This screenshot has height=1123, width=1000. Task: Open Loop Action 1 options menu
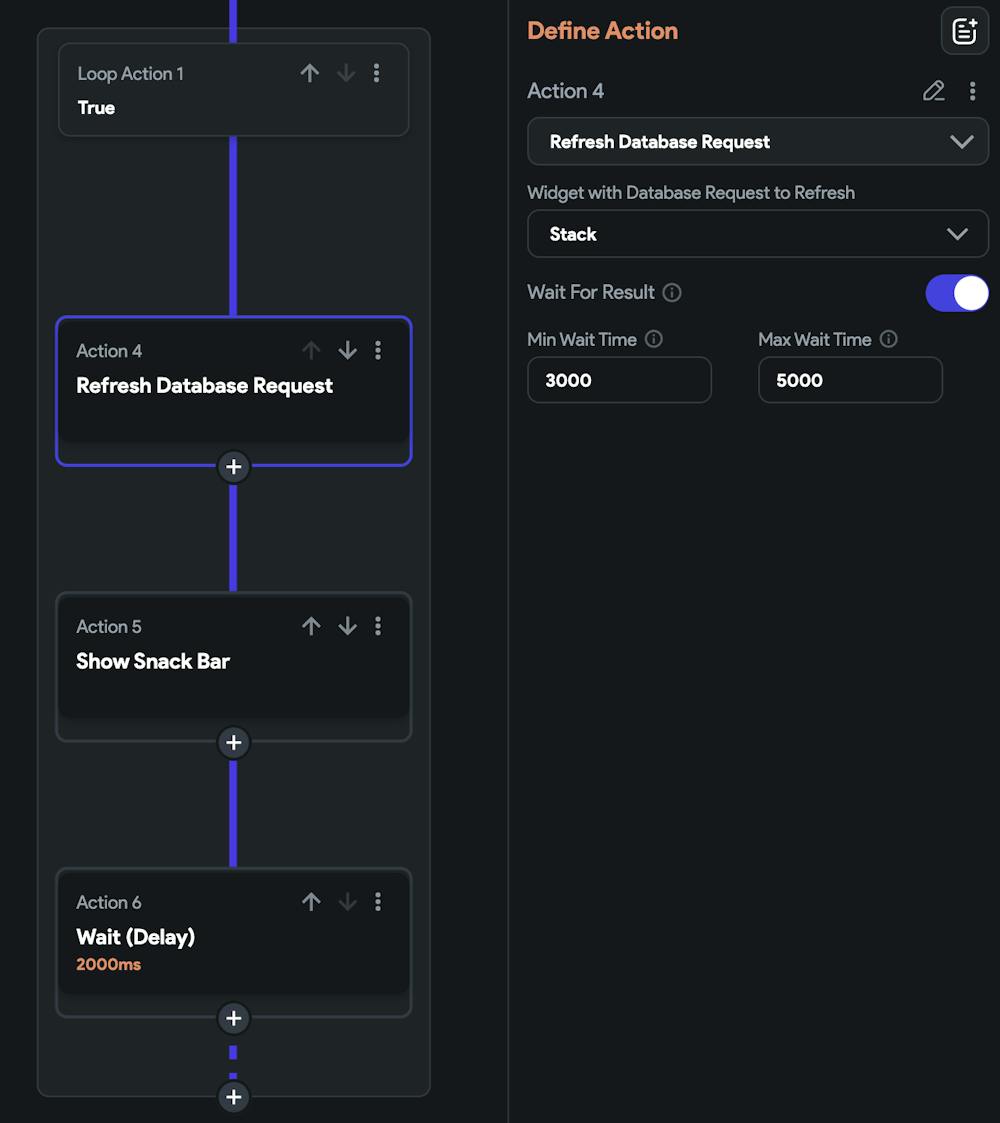(376, 73)
